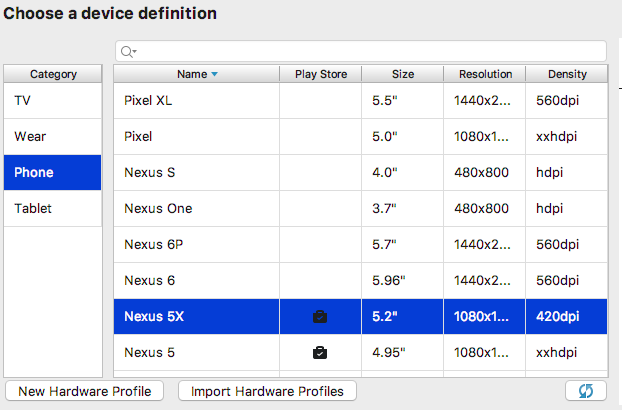The image size is (622, 410).
Task: Click Nexus S hdpi density cell
Action: coord(567,172)
